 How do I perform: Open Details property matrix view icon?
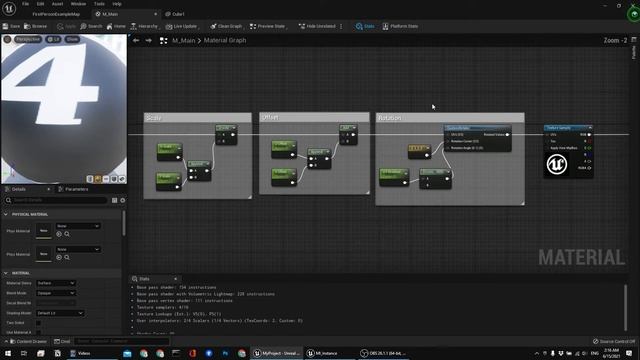(115, 200)
